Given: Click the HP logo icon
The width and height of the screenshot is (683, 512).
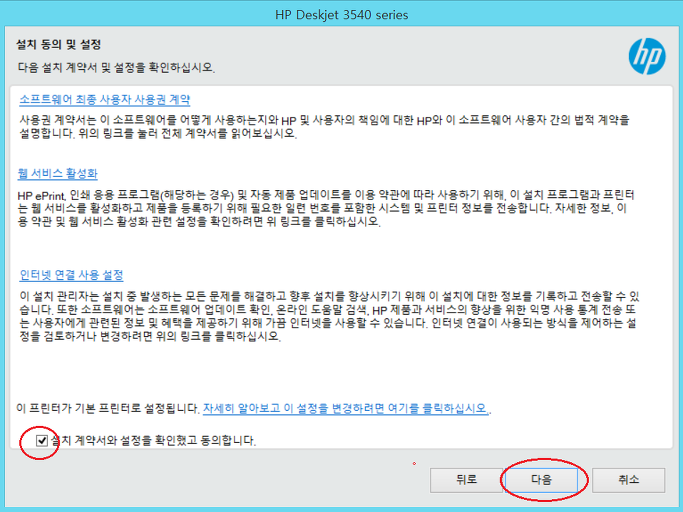Looking at the screenshot, I should pos(647,56).
